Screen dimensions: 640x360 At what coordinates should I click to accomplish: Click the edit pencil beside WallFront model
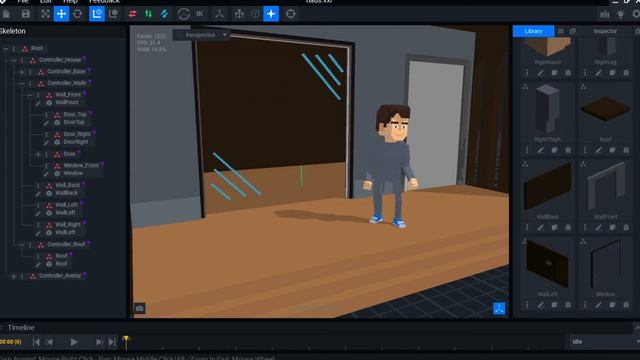[38, 103]
